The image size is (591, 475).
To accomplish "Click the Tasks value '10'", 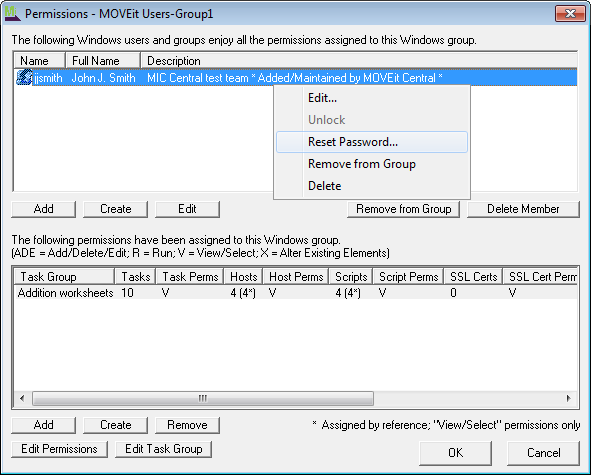I will pyautogui.click(x=127, y=293).
